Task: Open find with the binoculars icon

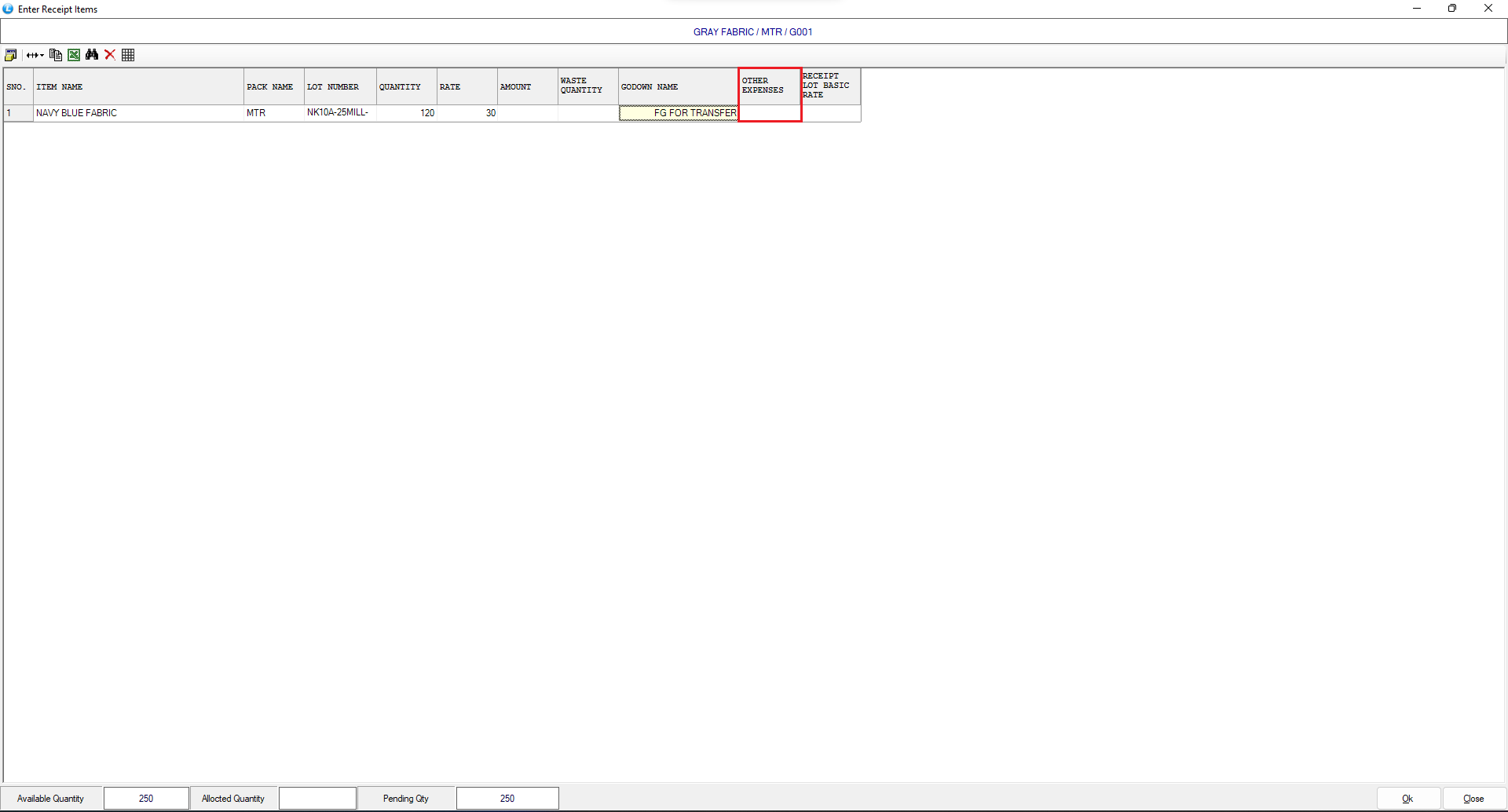Action: click(92, 55)
